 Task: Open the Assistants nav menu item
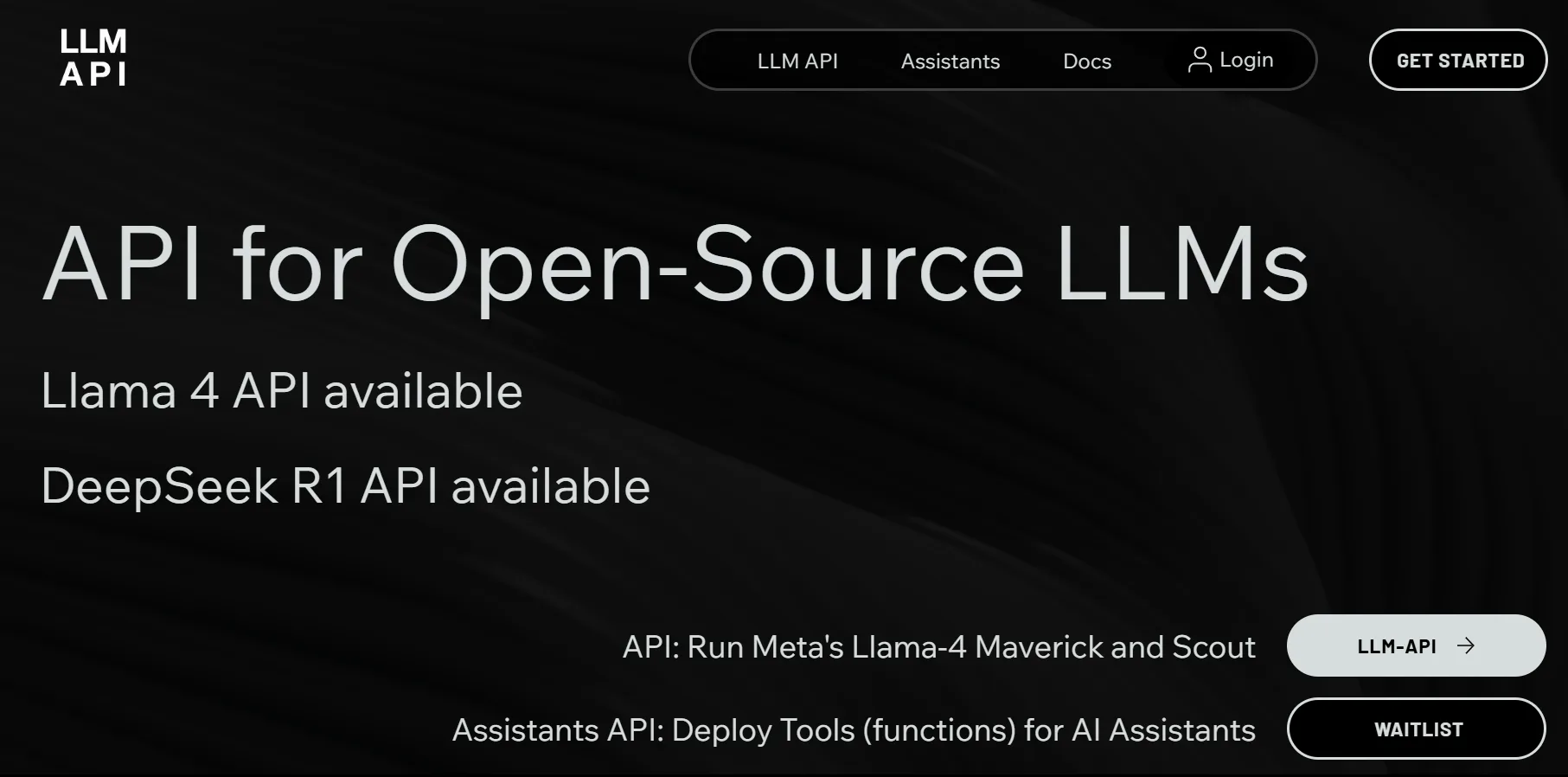[x=950, y=61]
